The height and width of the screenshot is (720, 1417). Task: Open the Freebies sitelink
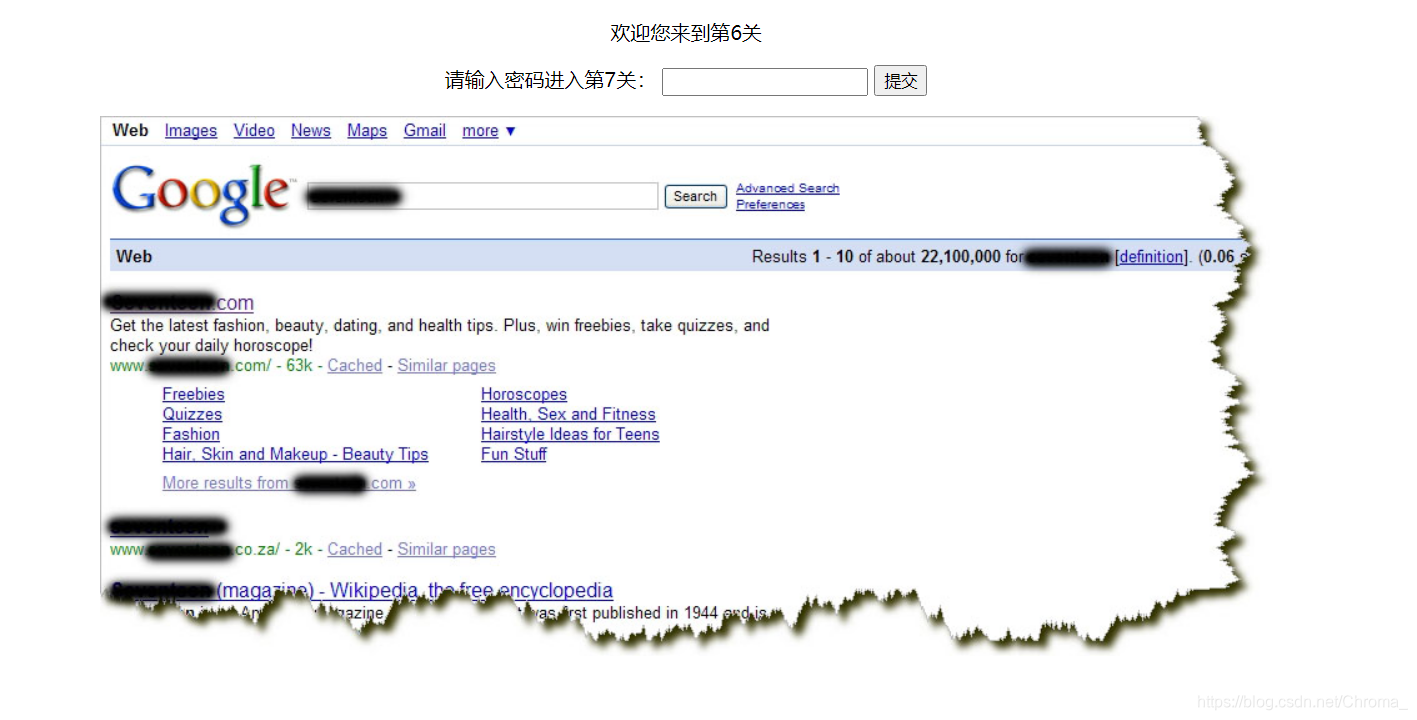[194, 394]
